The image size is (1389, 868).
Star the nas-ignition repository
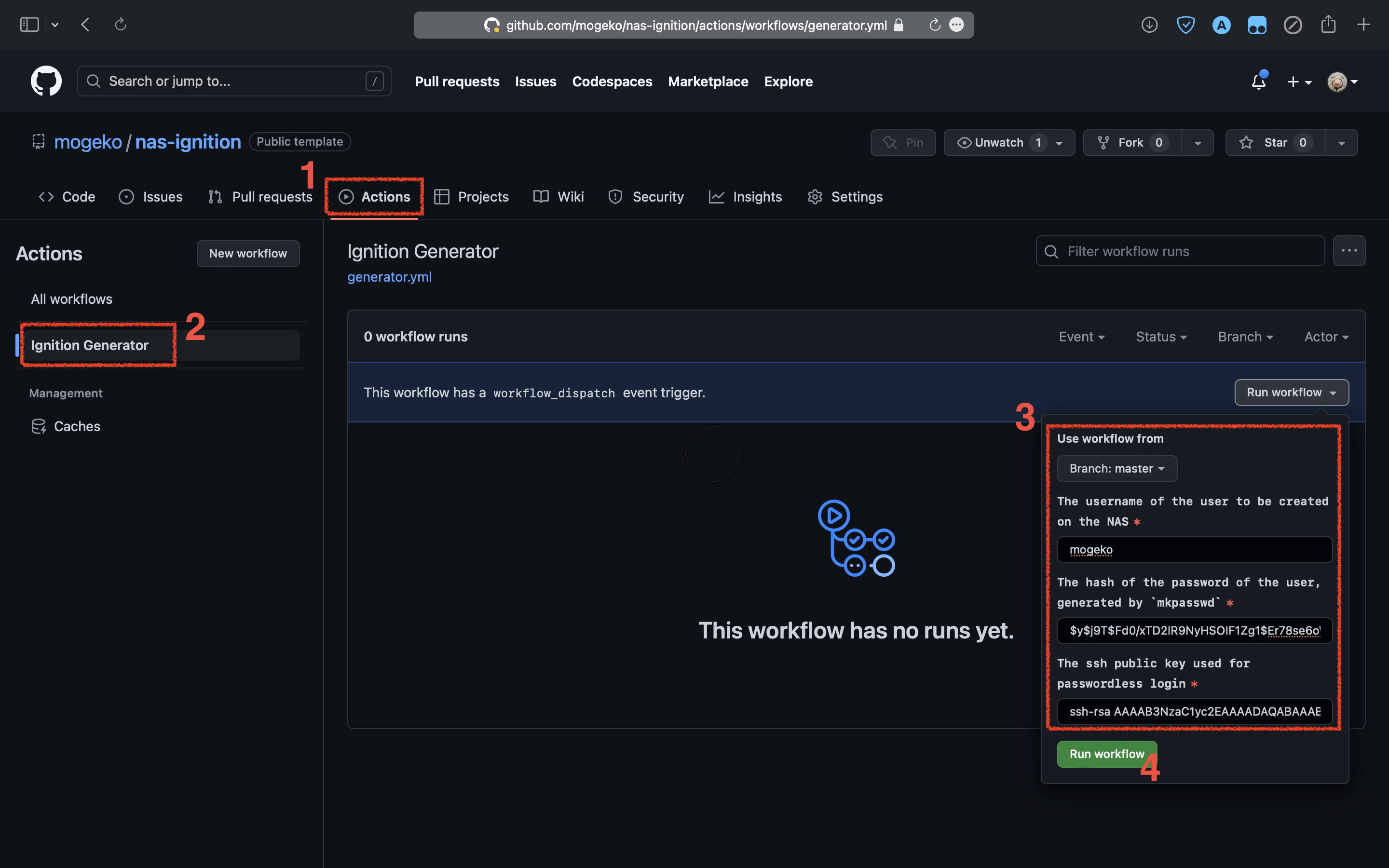(1275, 142)
